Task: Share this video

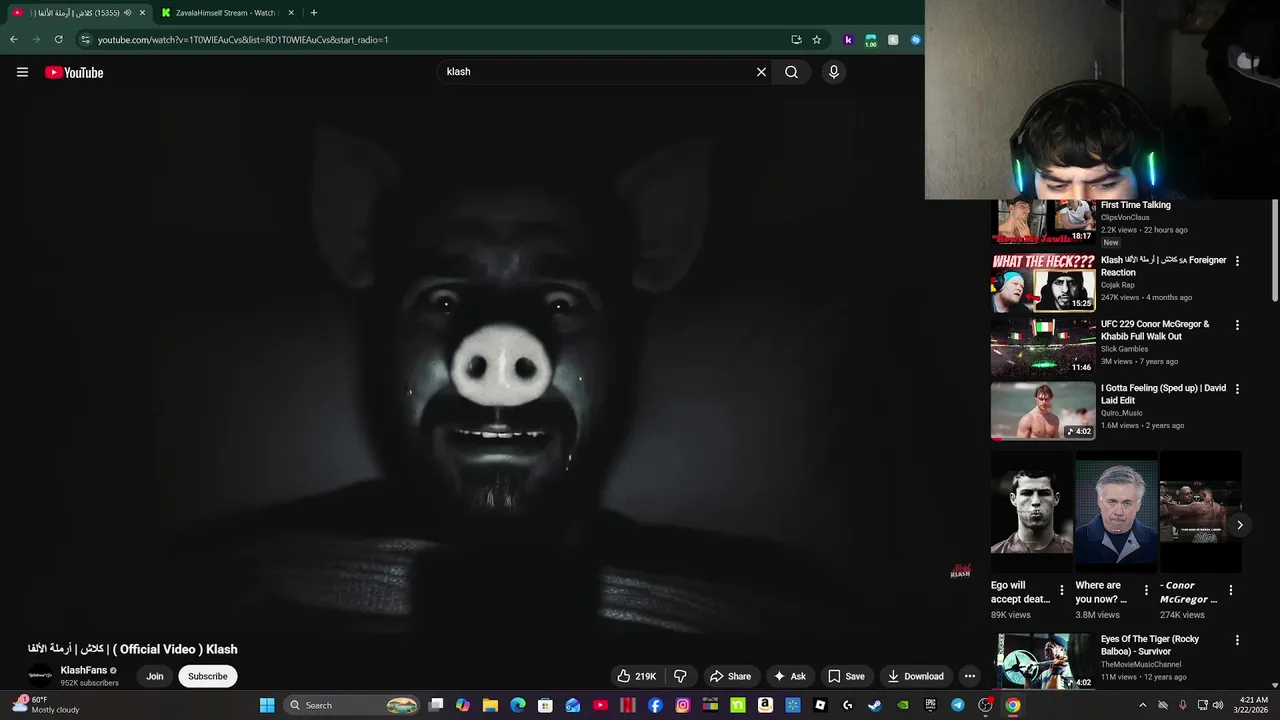Action: tap(730, 676)
